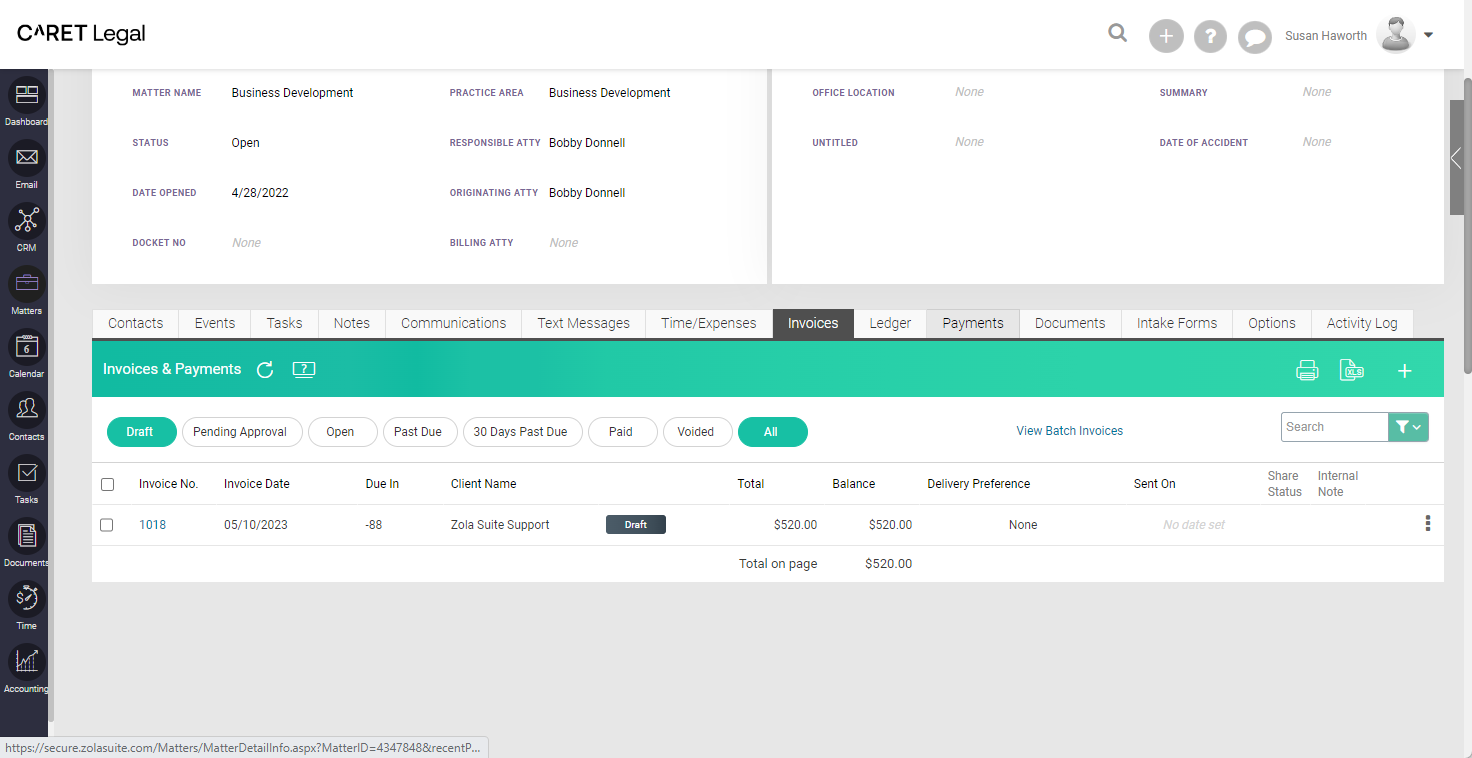Switch to the Options tab
1472x758 pixels.
pyautogui.click(x=1272, y=323)
